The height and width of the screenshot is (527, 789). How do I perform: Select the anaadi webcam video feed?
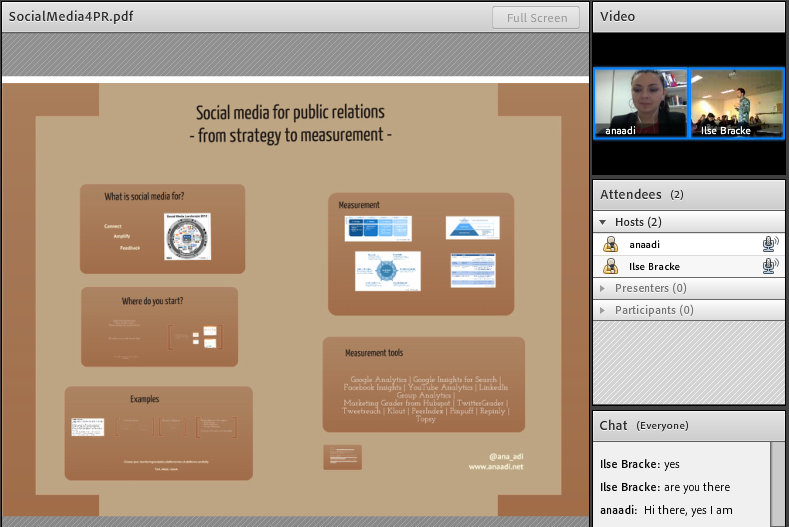coord(640,103)
